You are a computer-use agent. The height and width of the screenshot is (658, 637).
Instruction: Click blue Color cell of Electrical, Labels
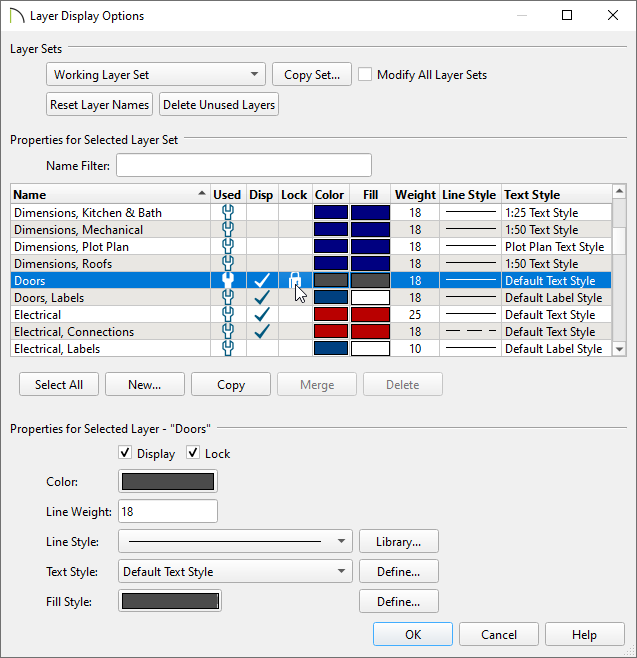click(x=331, y=348)
